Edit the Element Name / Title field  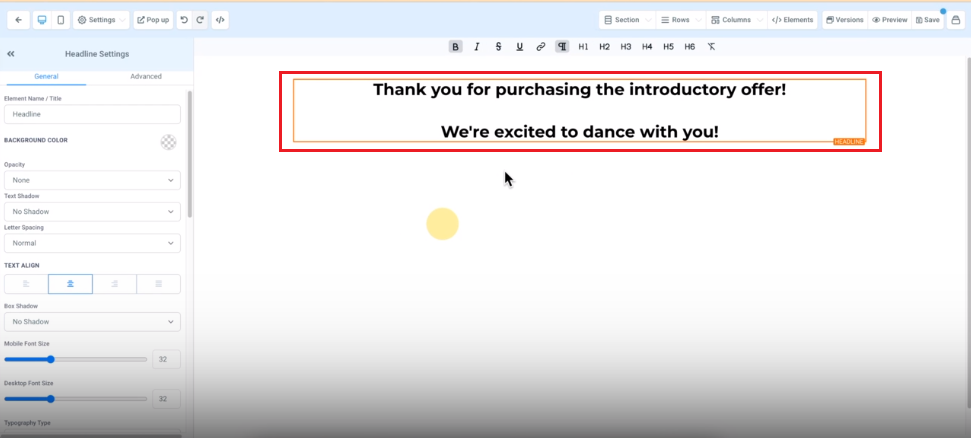pyautogui.click(x=92, y=114)
